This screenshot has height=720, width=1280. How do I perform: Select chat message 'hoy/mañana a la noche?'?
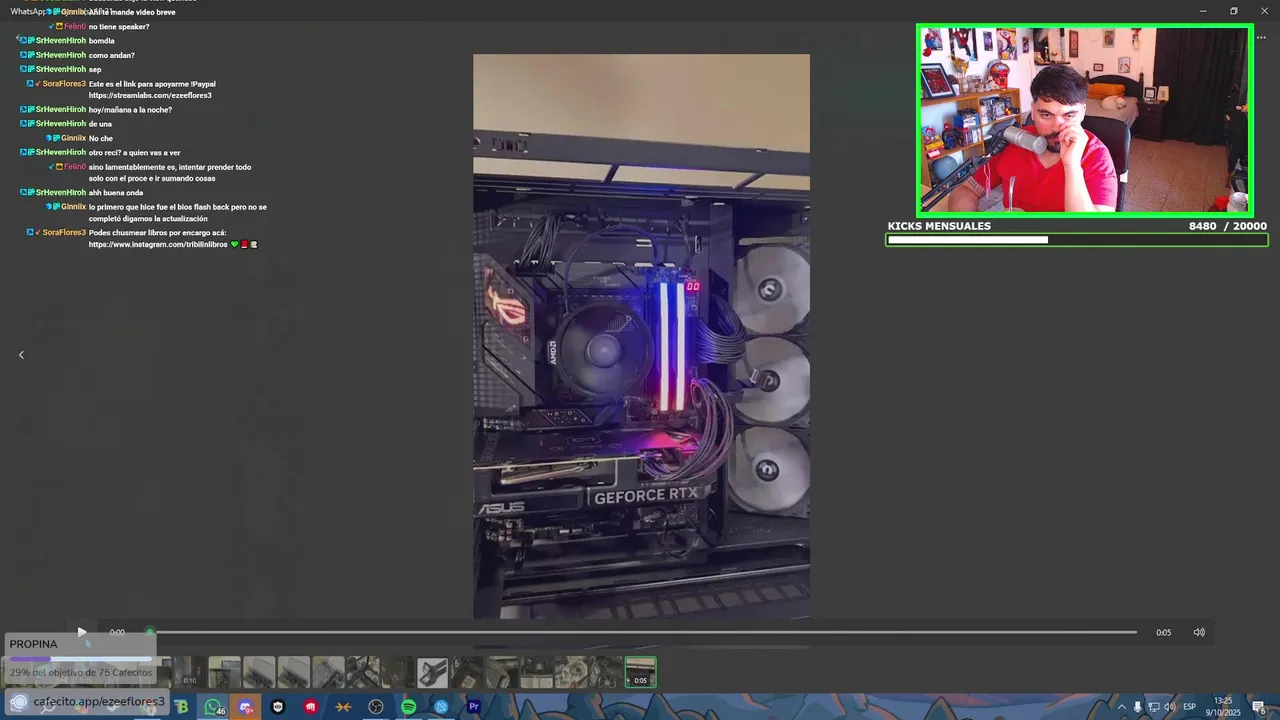click(x=130, y=110)
